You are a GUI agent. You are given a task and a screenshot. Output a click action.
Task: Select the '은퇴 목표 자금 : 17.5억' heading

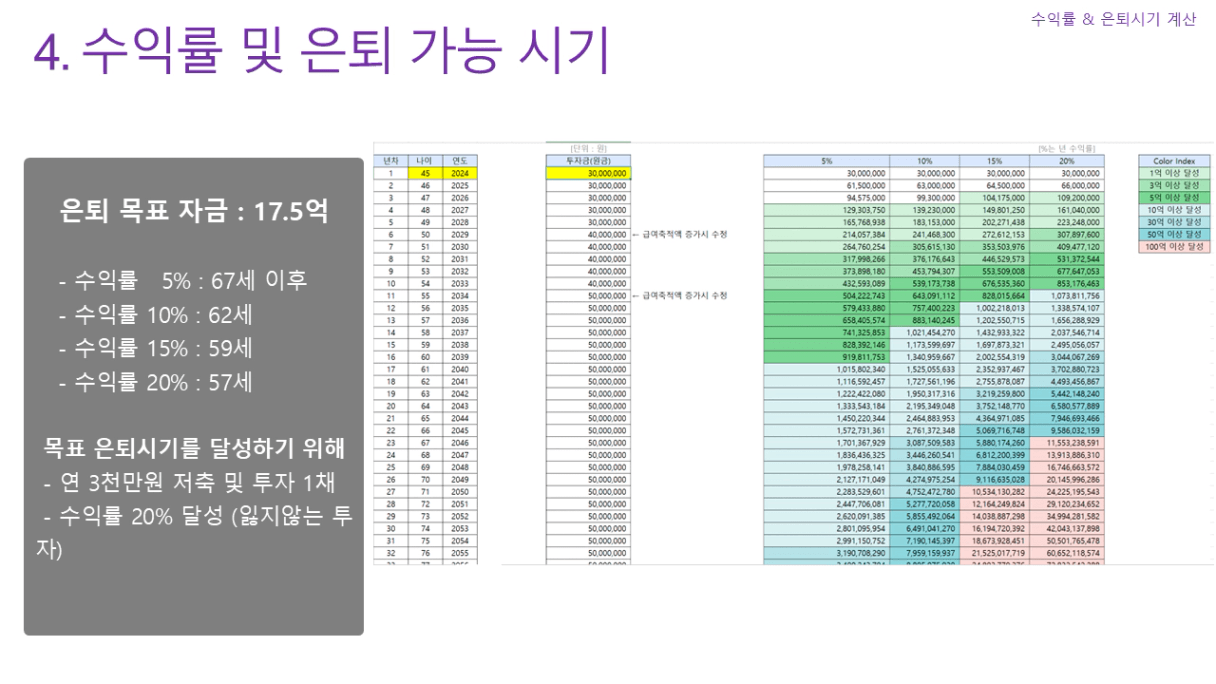click(193, 212)
